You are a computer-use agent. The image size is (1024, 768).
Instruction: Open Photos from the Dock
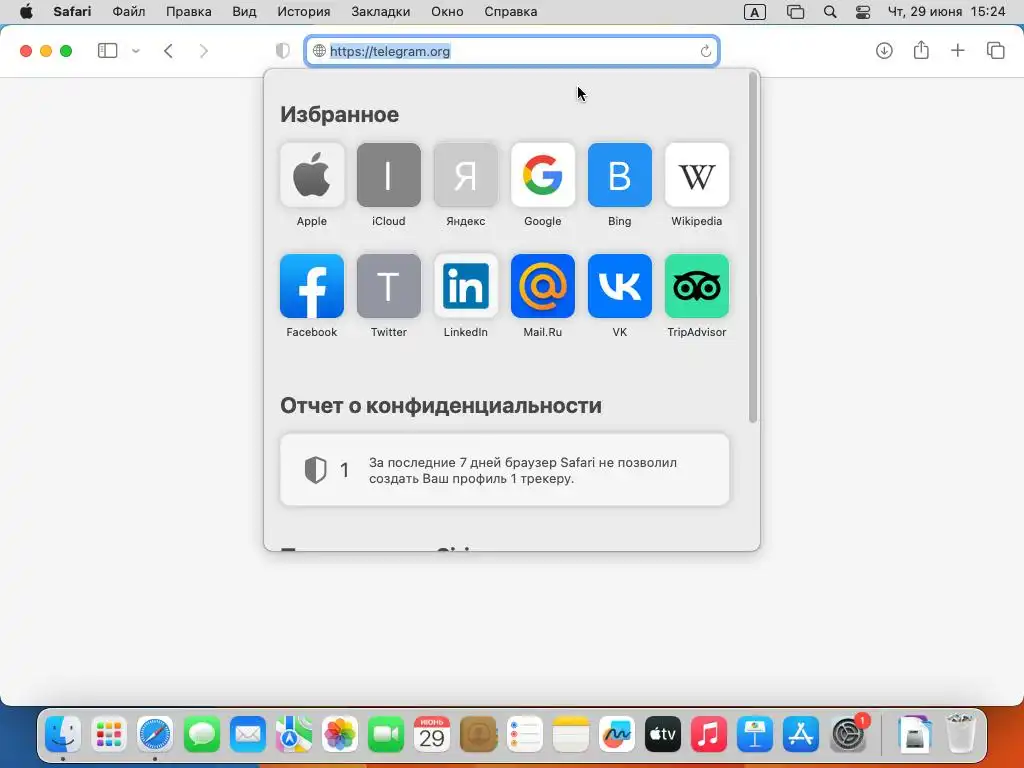pyautogui.click(x=340, y=735)
